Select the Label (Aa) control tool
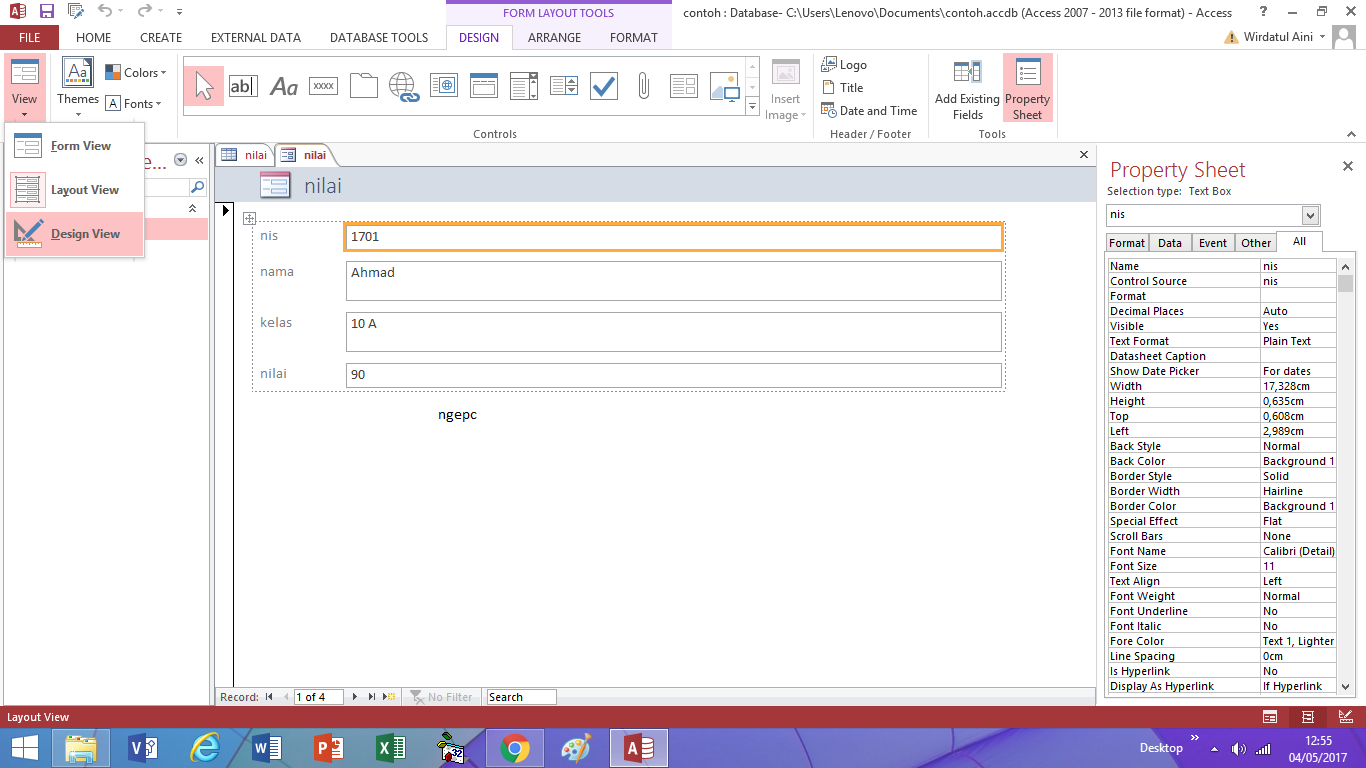Viewport: 1366px width, 768px height. click(283, 86)
